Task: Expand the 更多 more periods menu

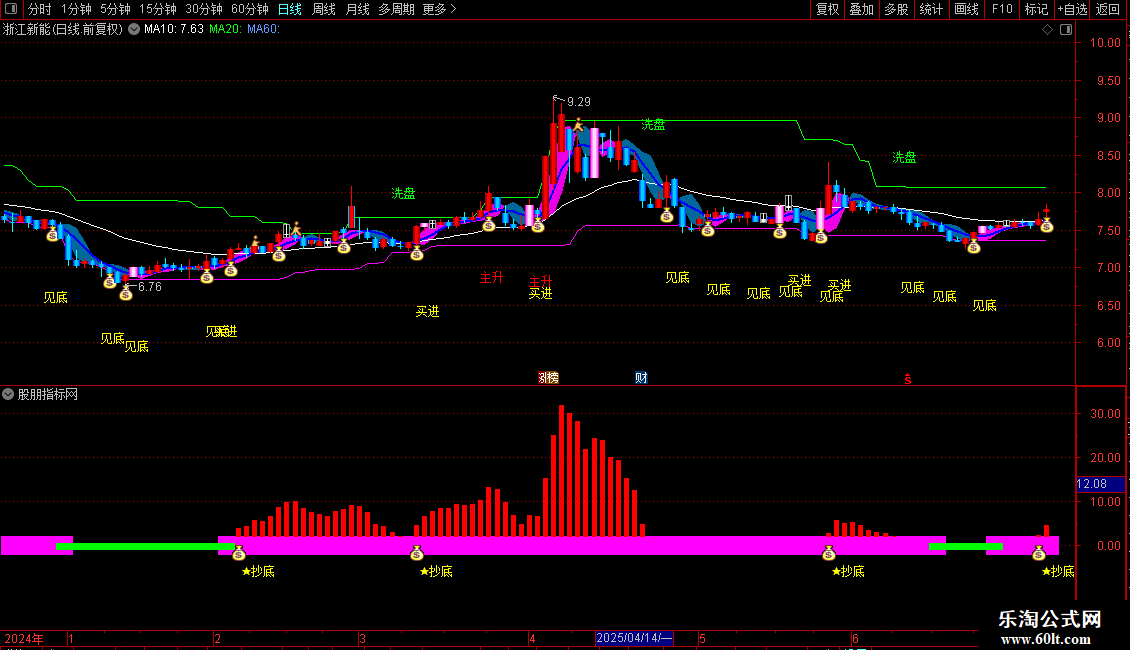Action: (439, 9)
